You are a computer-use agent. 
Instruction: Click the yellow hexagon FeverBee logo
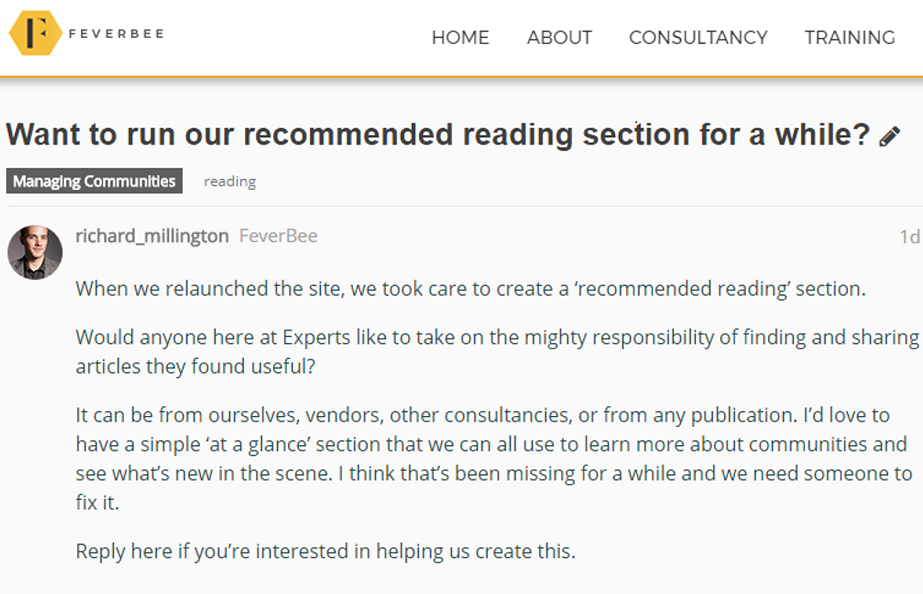[x=35, y=33]
